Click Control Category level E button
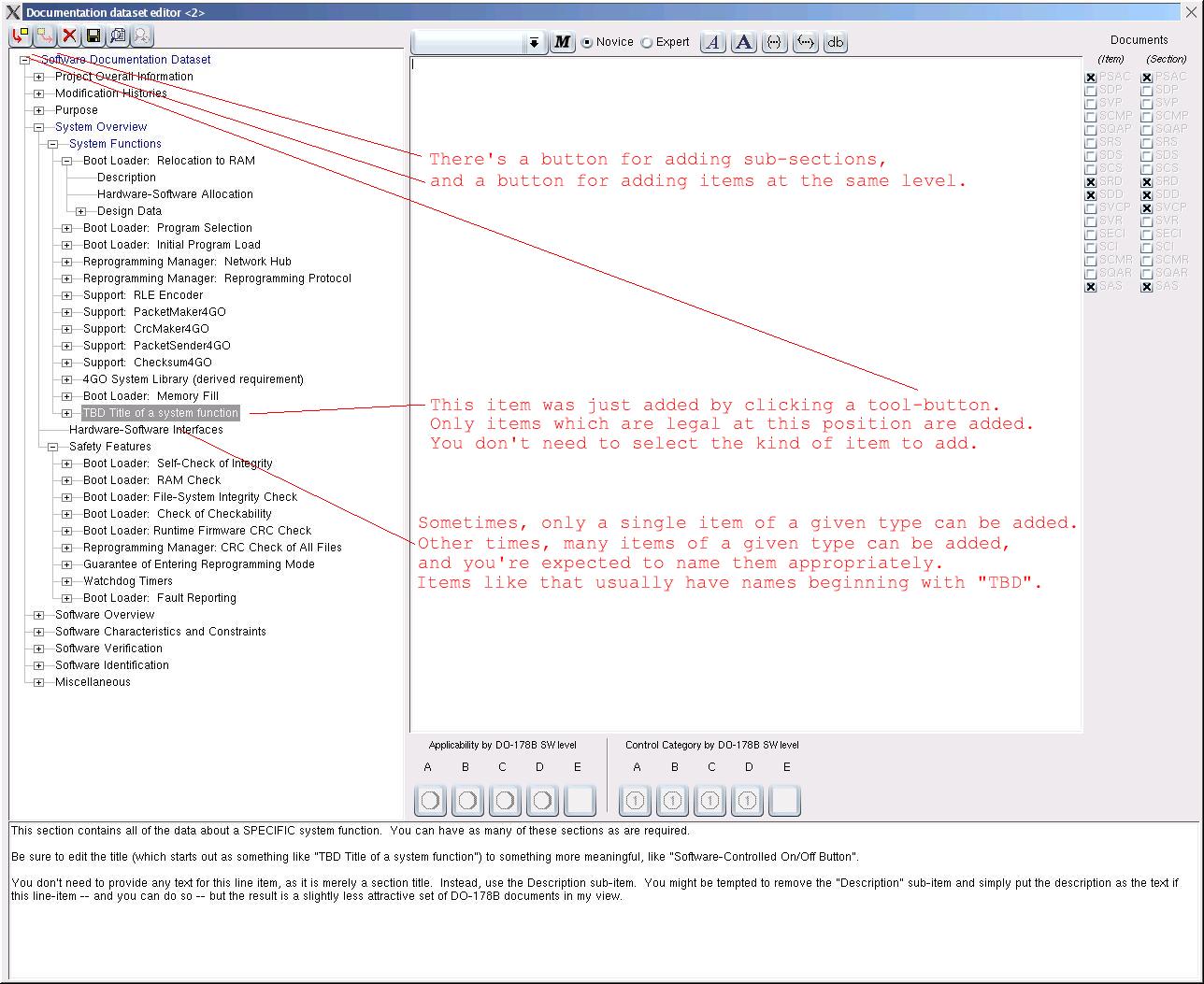The image size is (1204, 984). click(784, 801)
